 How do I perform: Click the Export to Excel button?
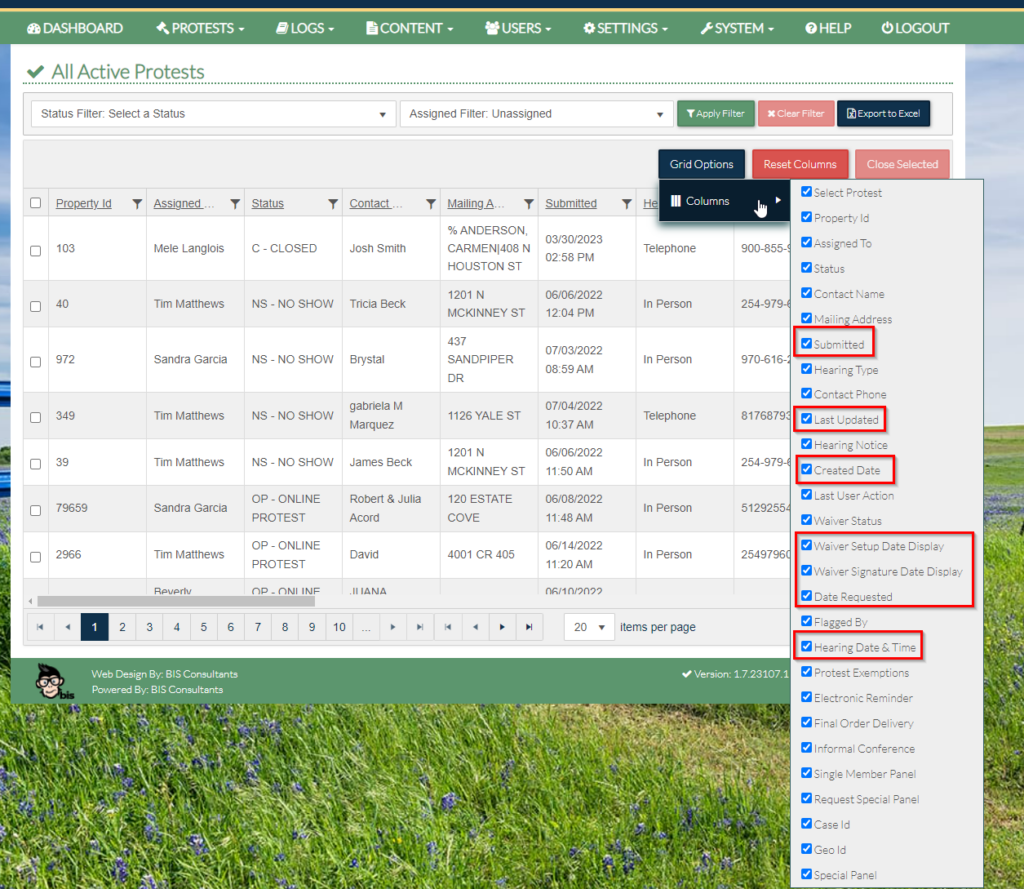coord(883,114)
